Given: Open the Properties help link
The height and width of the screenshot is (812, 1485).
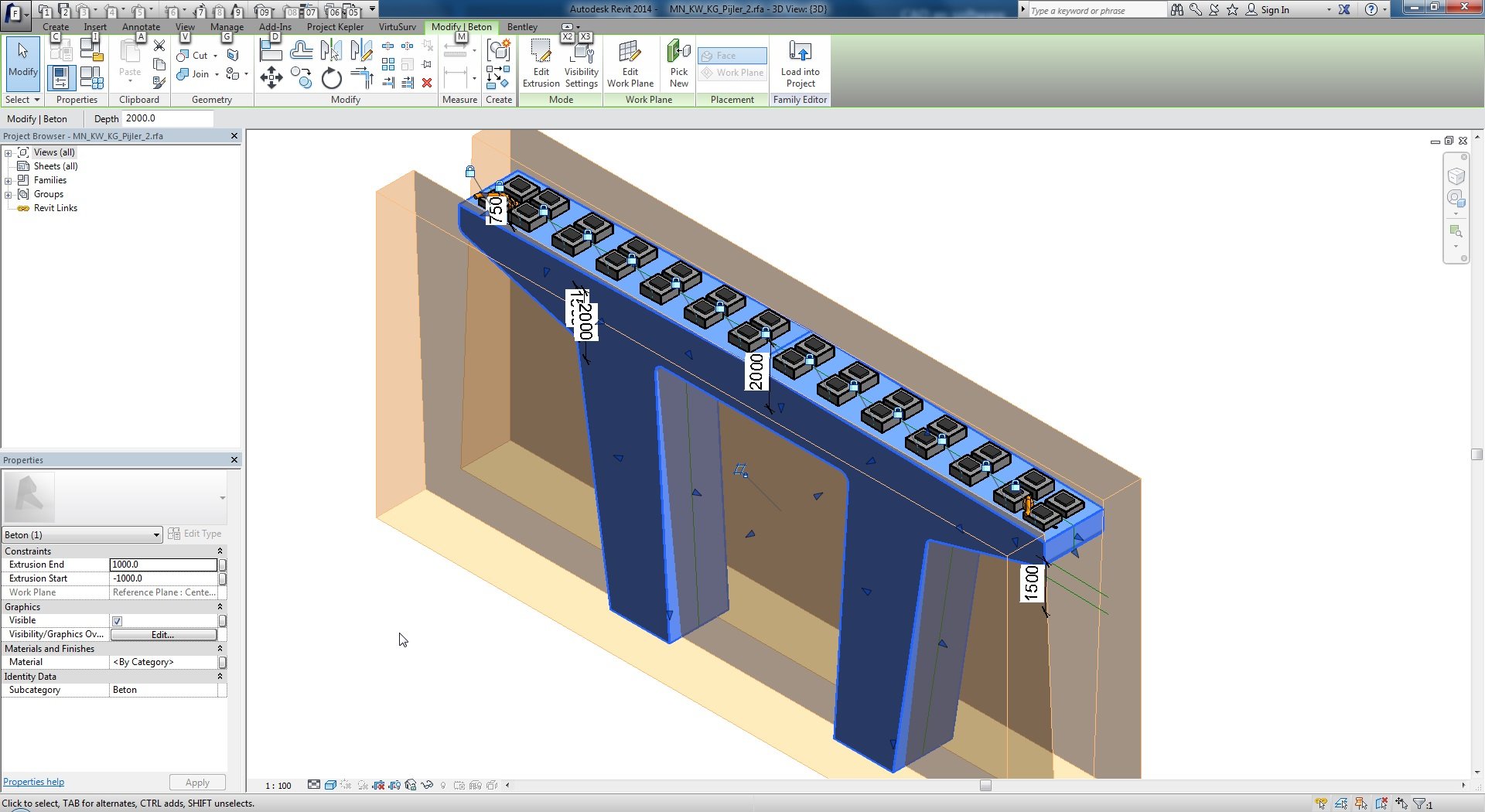Looking at the screenshot, I should click(x=34, y=782).
